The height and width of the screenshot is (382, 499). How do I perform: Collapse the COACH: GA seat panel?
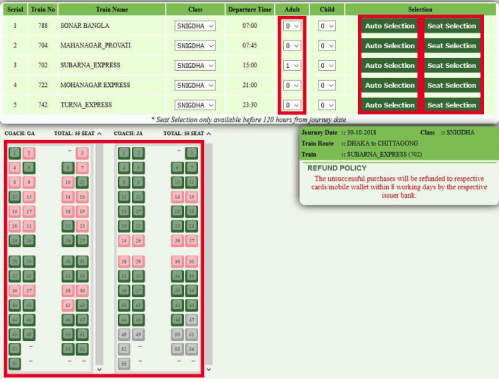tap(99, 134)
